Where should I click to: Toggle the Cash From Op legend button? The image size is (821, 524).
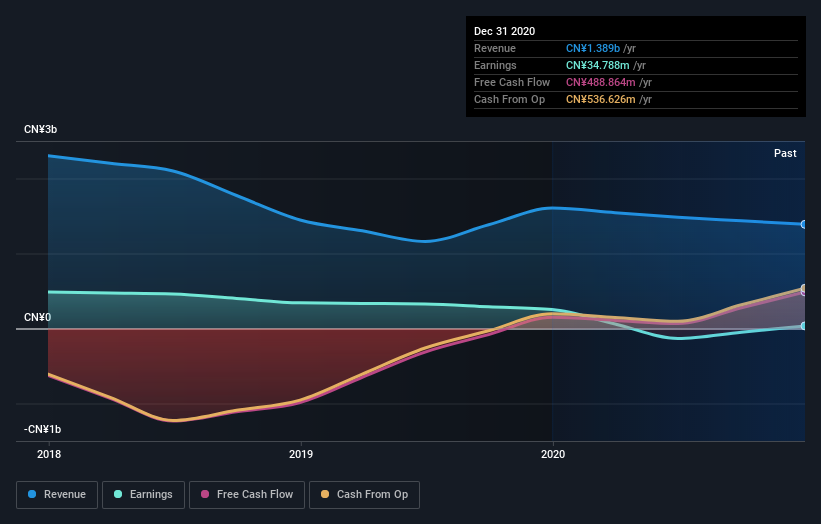tap(364, 495)
